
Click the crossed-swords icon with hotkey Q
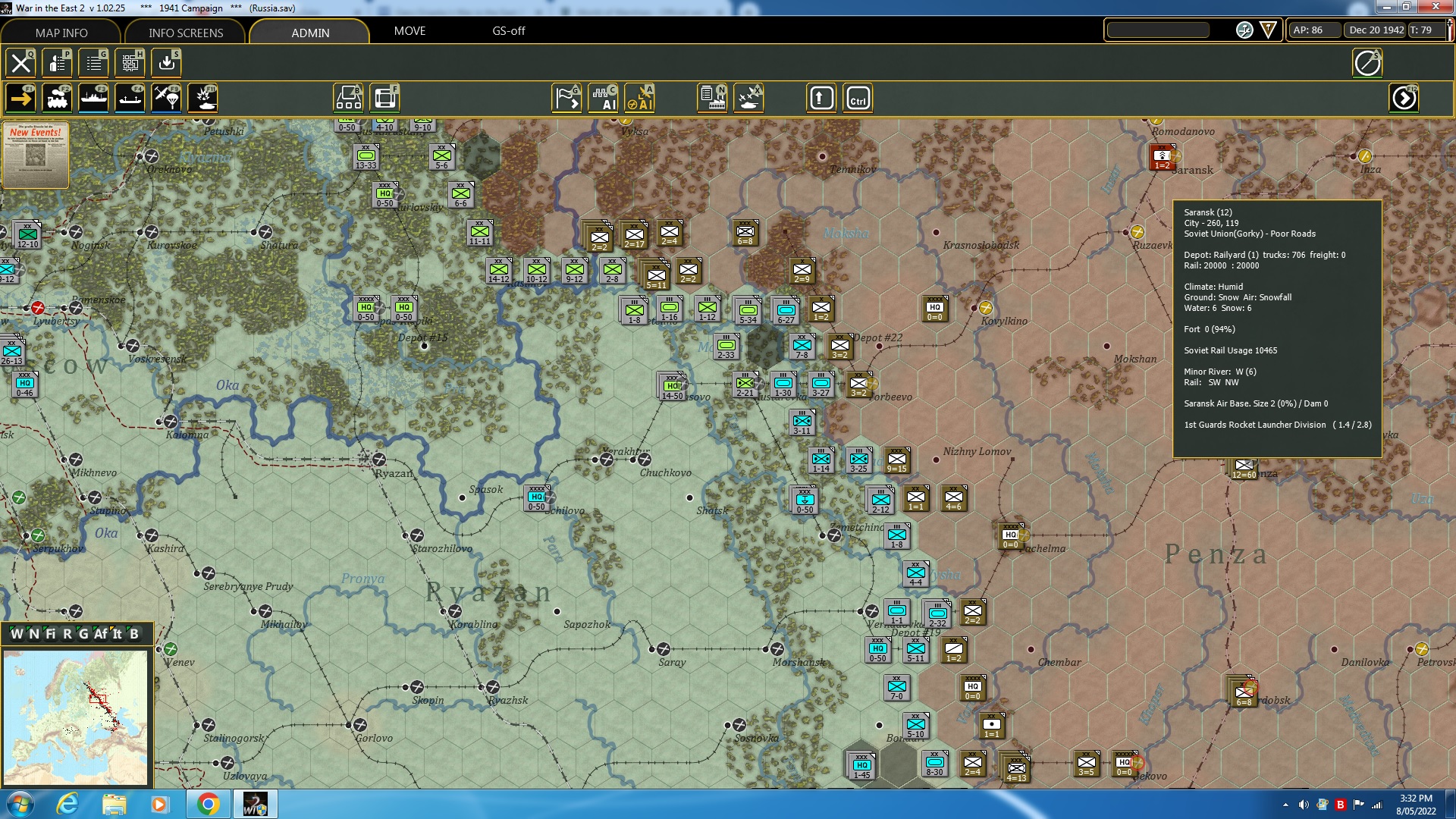[x=20, y=63]
